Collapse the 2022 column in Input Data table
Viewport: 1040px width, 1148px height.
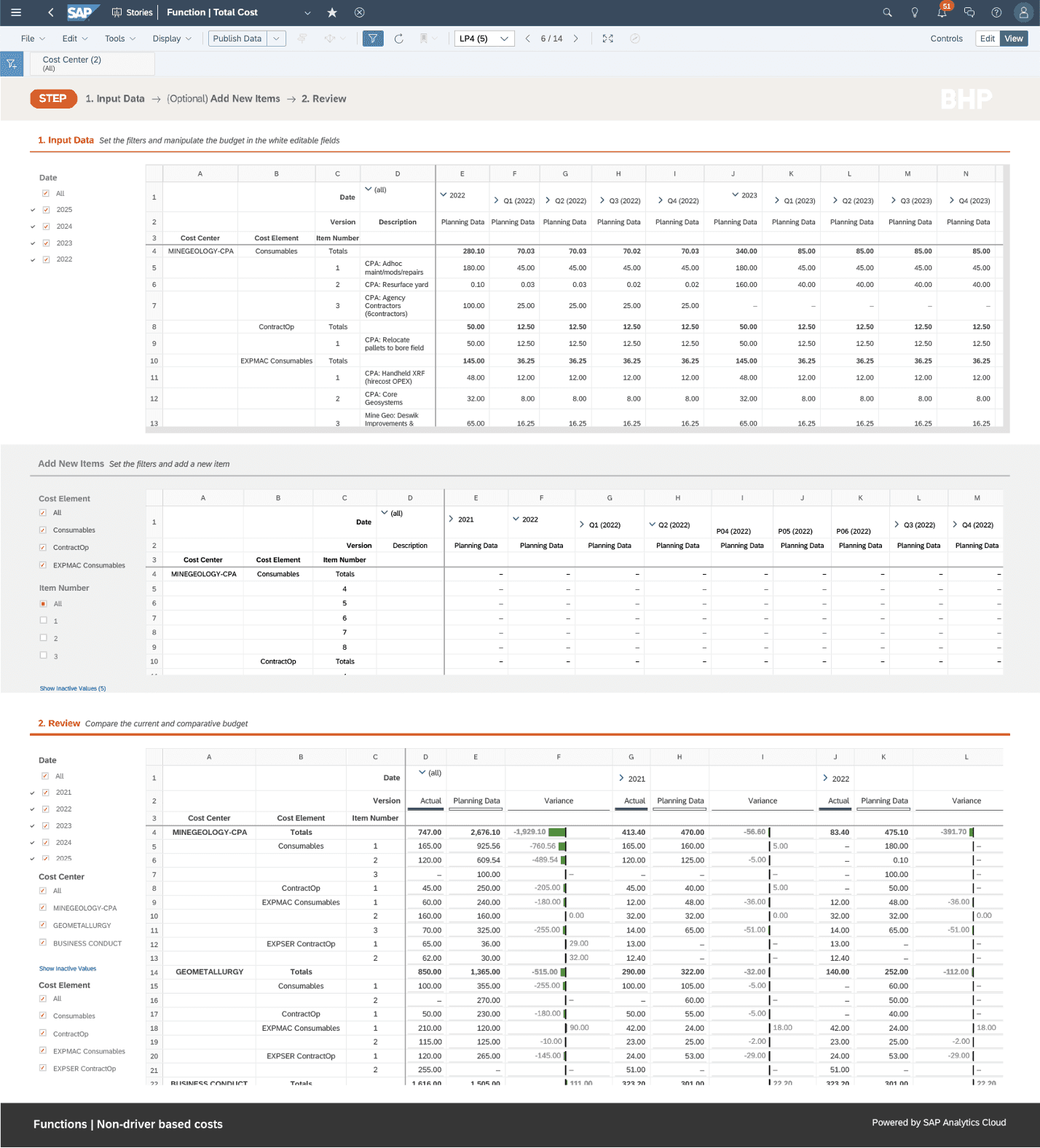pos(444,195)
